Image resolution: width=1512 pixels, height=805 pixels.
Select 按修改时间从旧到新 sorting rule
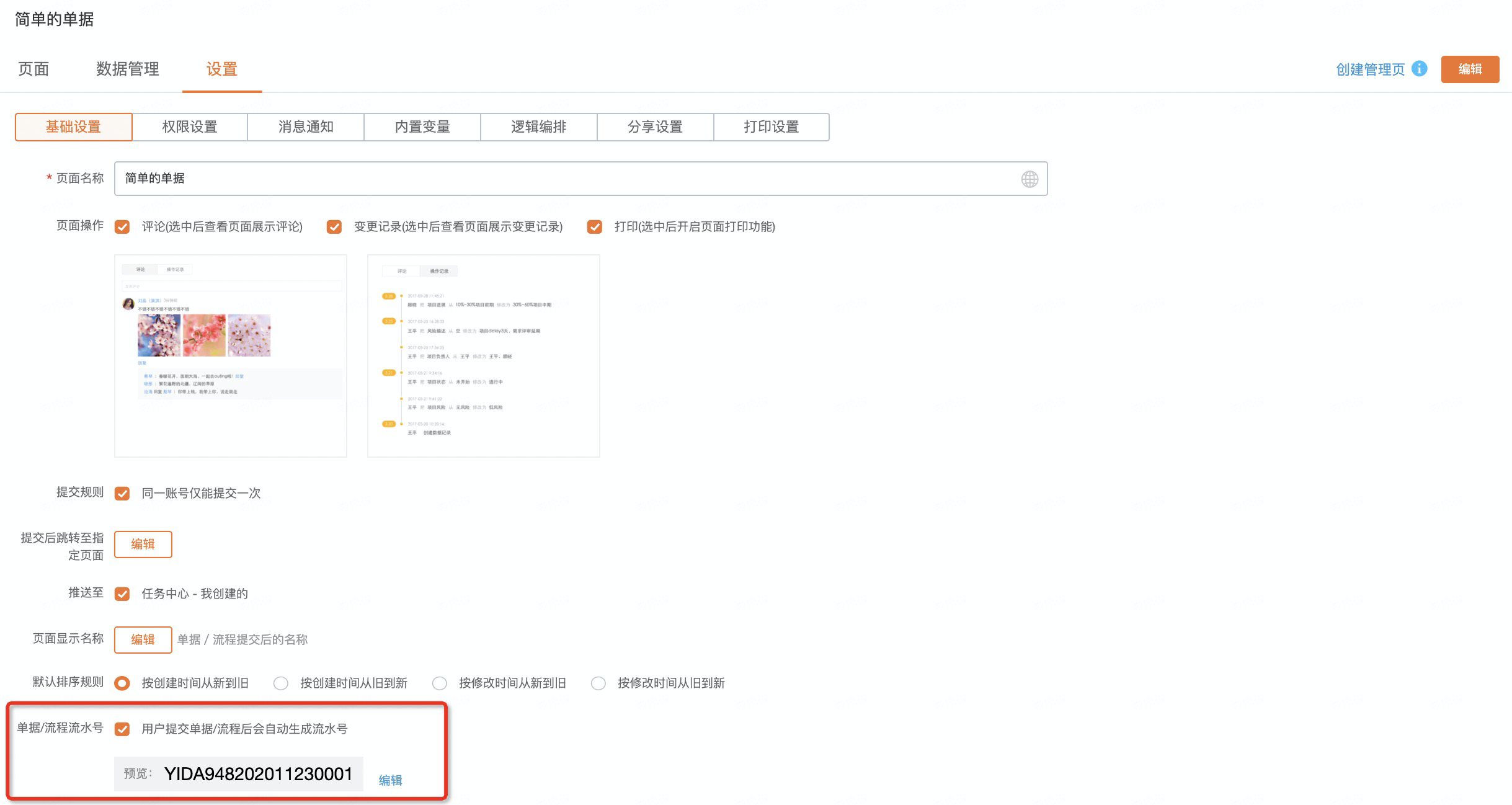(598, 683)
